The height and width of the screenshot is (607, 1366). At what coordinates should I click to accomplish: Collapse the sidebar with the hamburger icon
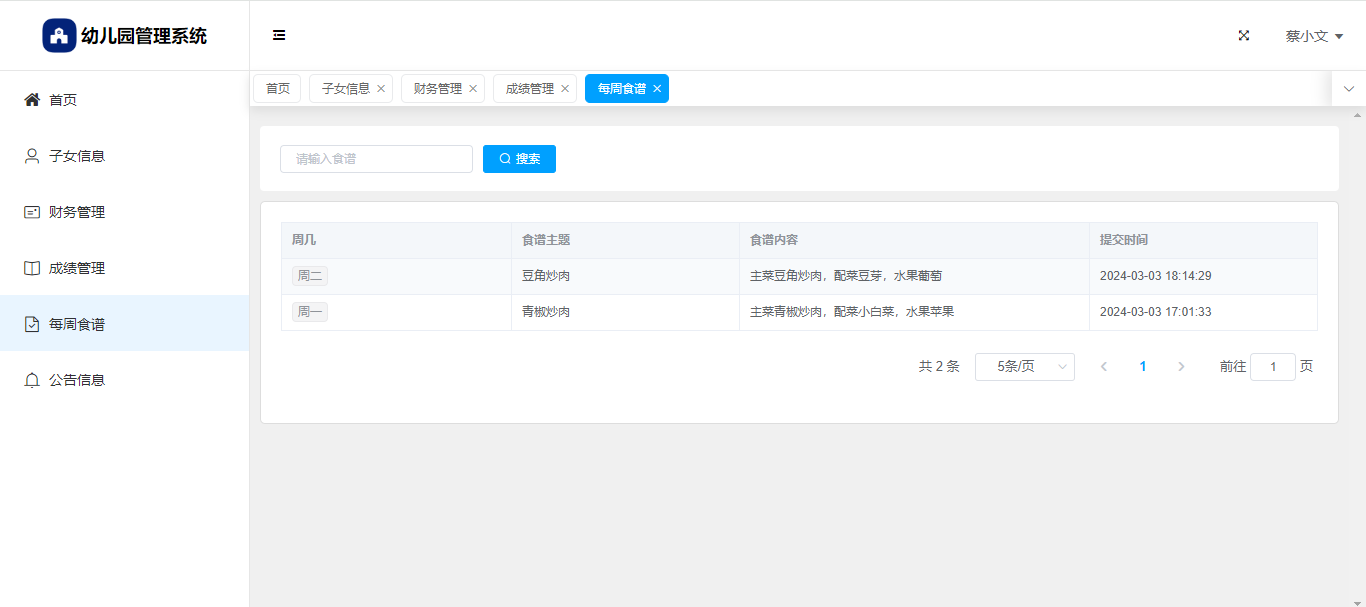coord(279,35)
